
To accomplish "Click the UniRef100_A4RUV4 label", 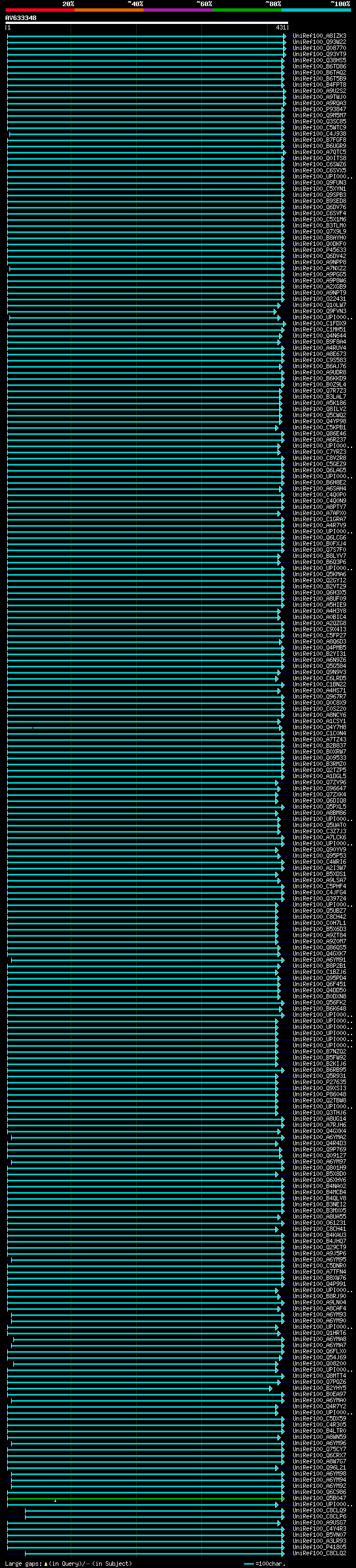I will [319, 348].
